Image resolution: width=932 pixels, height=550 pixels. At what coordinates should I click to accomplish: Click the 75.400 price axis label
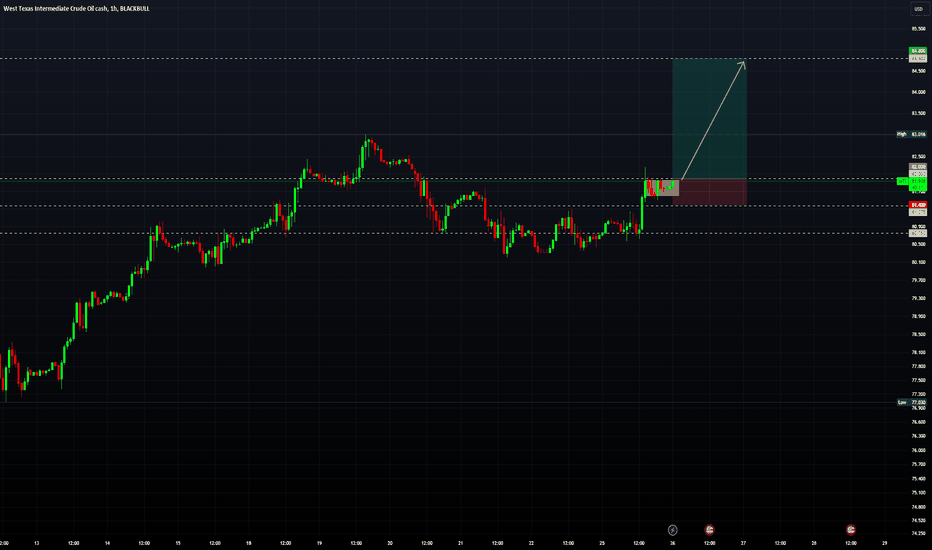(x=918, y=478)
